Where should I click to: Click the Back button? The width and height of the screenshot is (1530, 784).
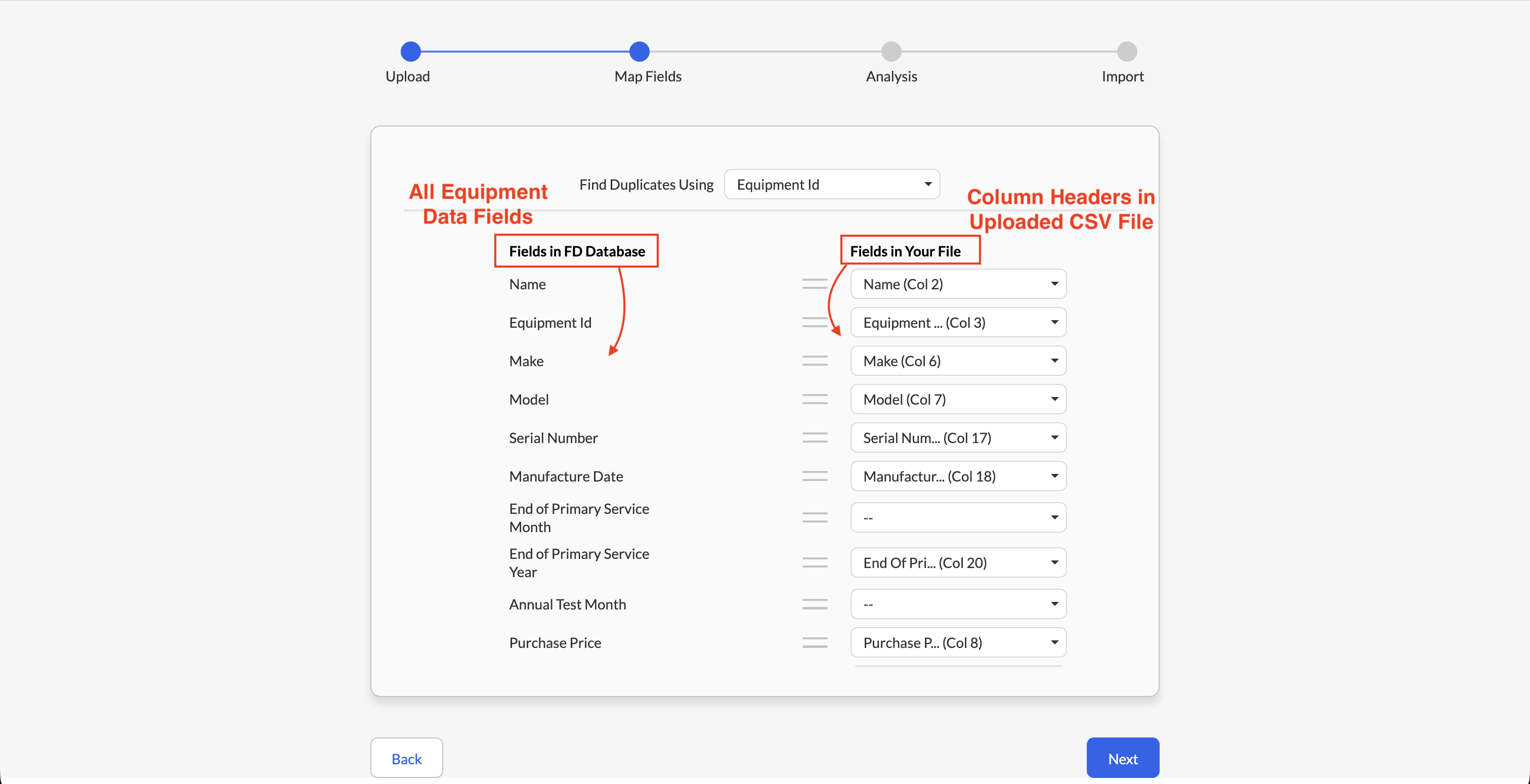(406, 759)
